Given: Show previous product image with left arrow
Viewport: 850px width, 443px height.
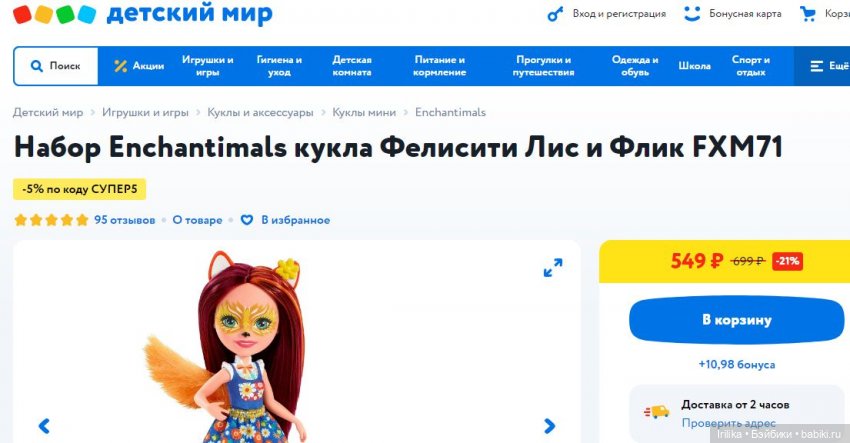Looking at the screenshot, I should [44, 426].
